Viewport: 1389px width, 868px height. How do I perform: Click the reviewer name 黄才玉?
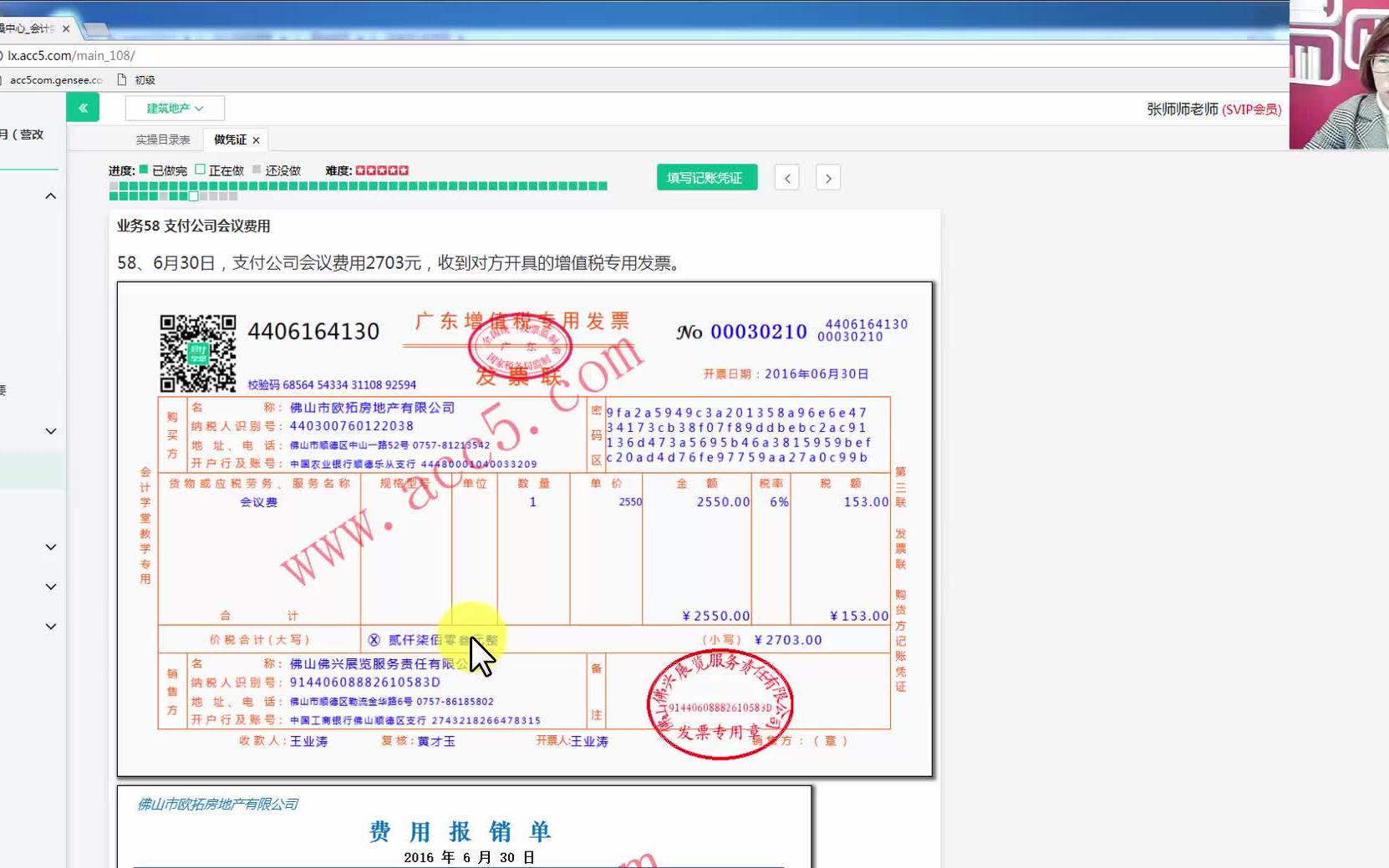[436, 741]
